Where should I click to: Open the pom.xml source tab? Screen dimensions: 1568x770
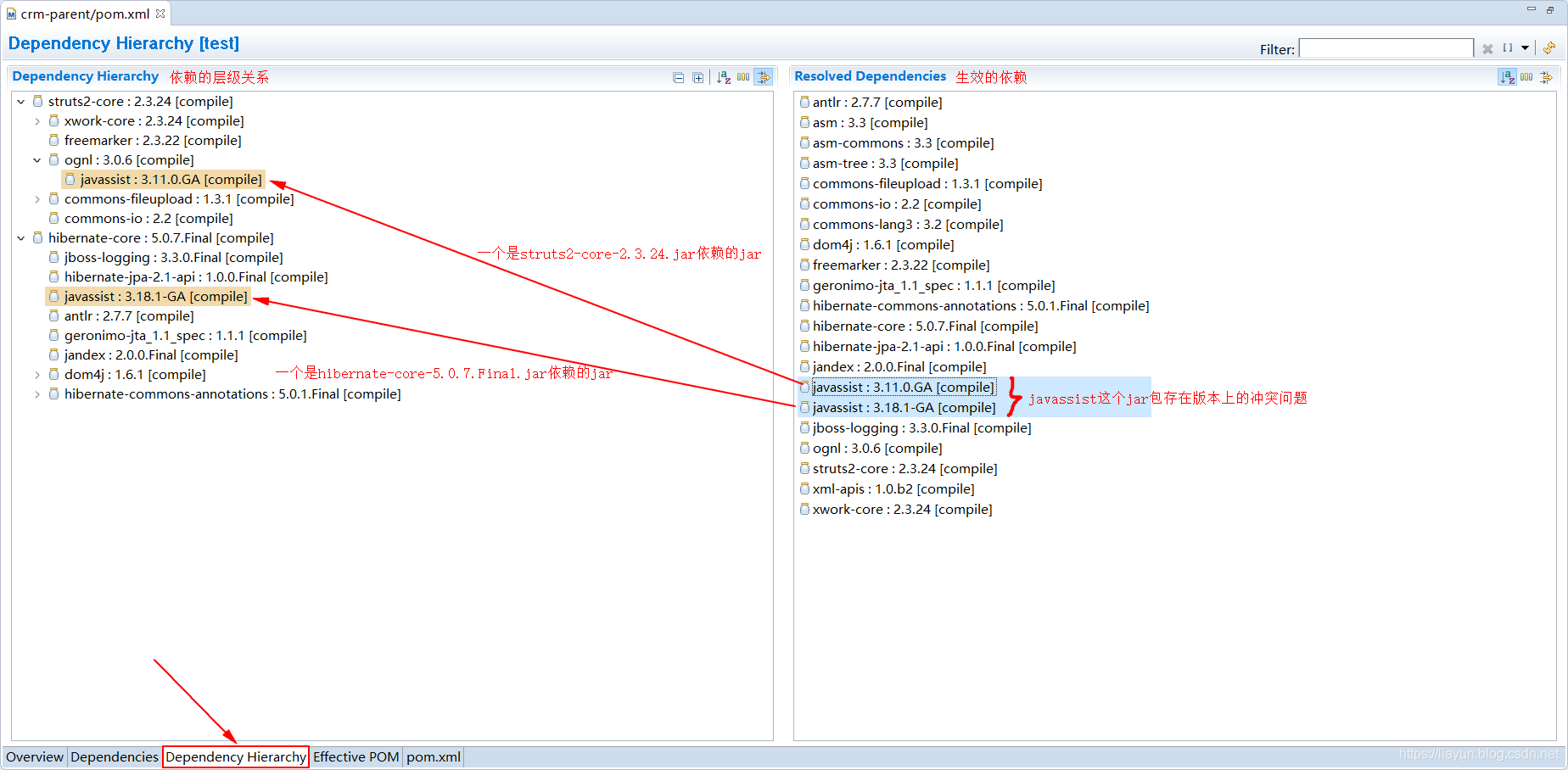(x=434, y=756)
